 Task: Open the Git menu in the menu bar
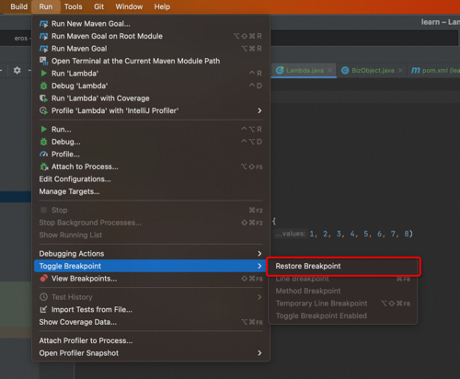pyautogui.click(x=99, y=7)
